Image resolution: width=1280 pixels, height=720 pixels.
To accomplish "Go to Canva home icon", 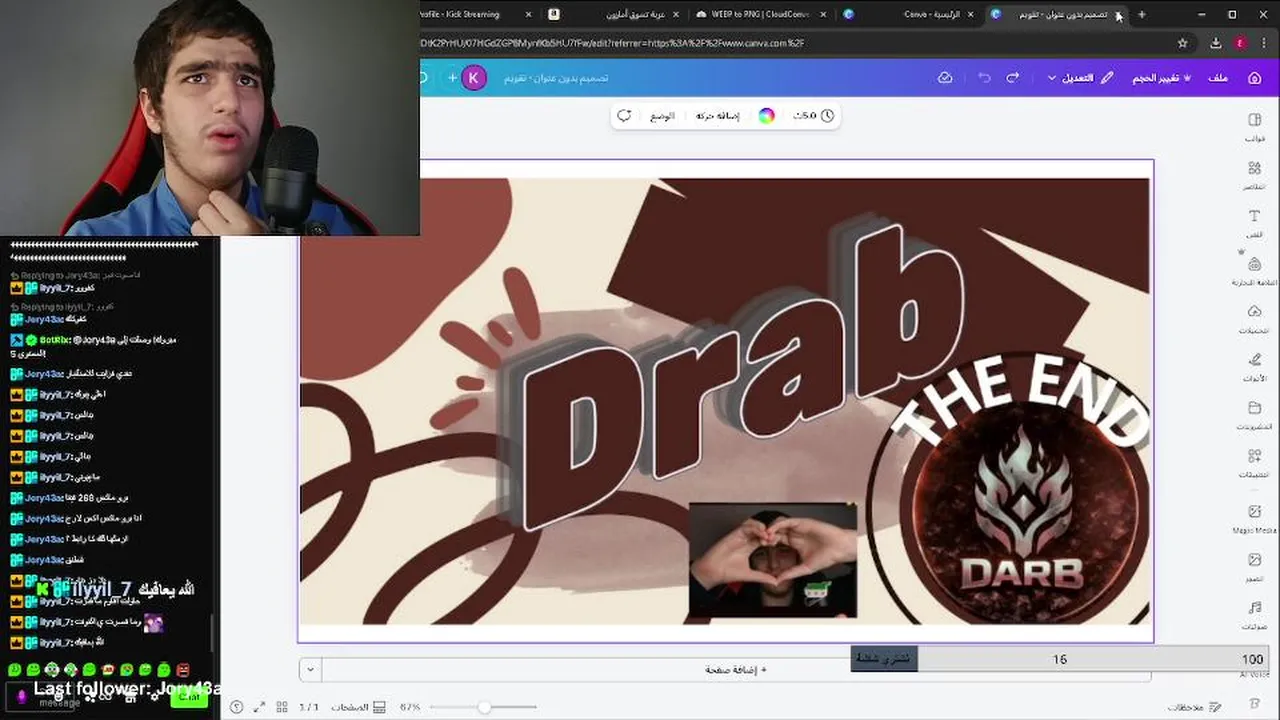I will point(1255,78).
